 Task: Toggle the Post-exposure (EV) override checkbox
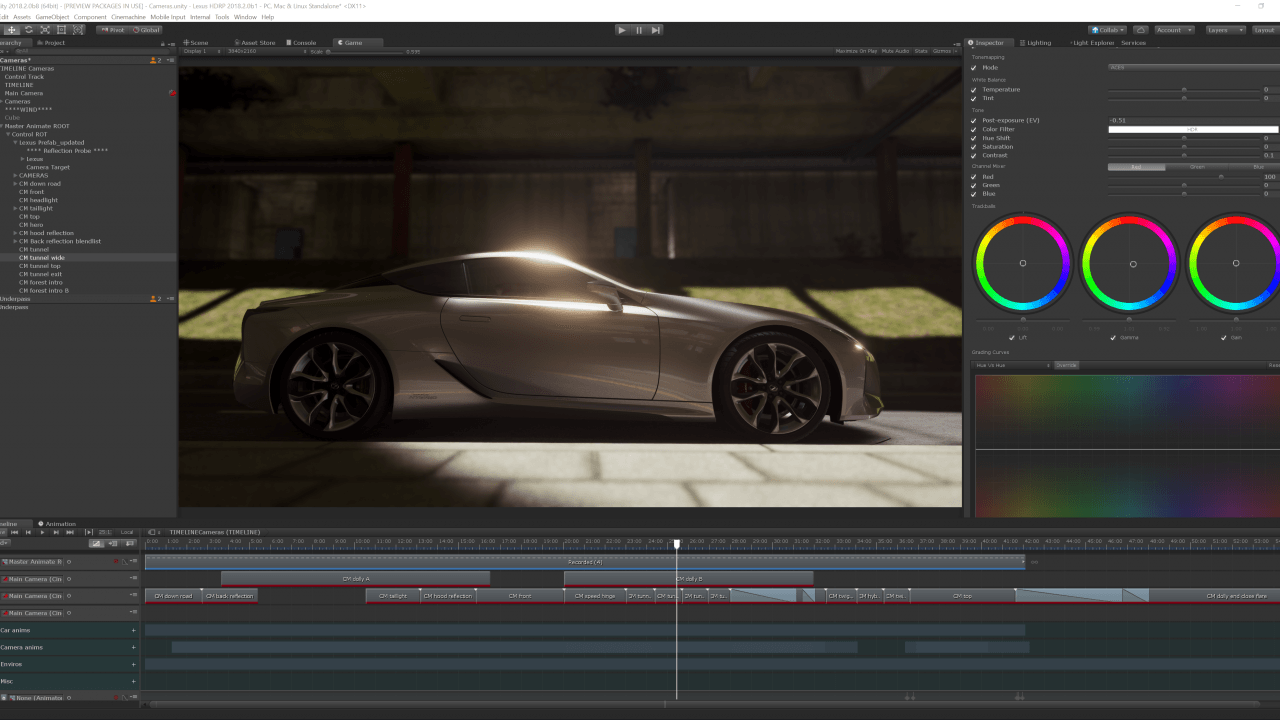pyautogui.click(x=974, y=121)
